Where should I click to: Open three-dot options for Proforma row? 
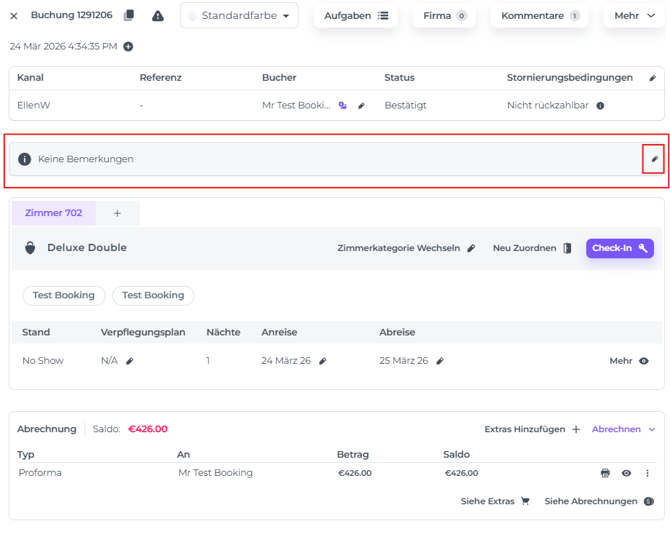click(647, 473)
